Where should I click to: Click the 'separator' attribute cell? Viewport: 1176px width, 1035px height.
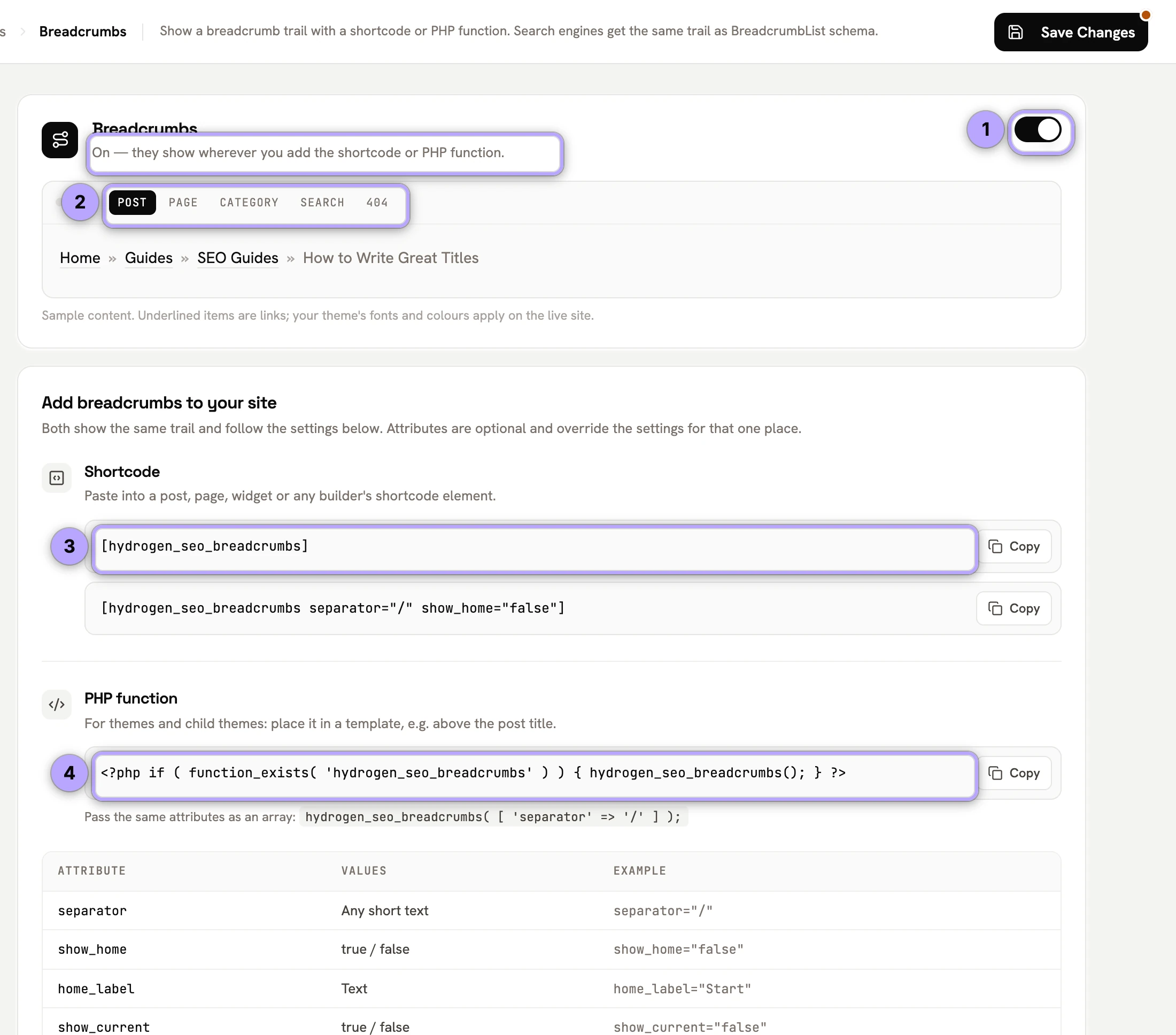(92, 912)
